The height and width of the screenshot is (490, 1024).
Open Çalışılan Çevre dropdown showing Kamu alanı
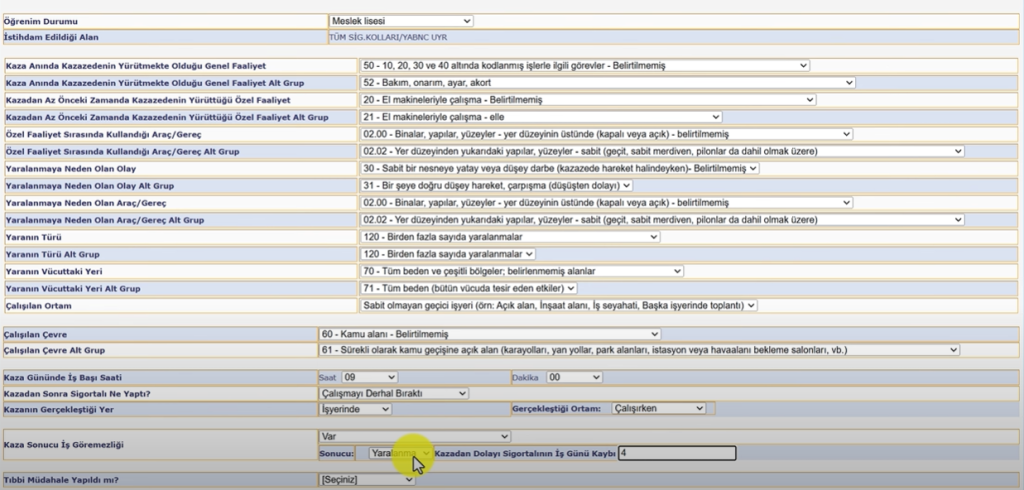click(x=490, y=334)
